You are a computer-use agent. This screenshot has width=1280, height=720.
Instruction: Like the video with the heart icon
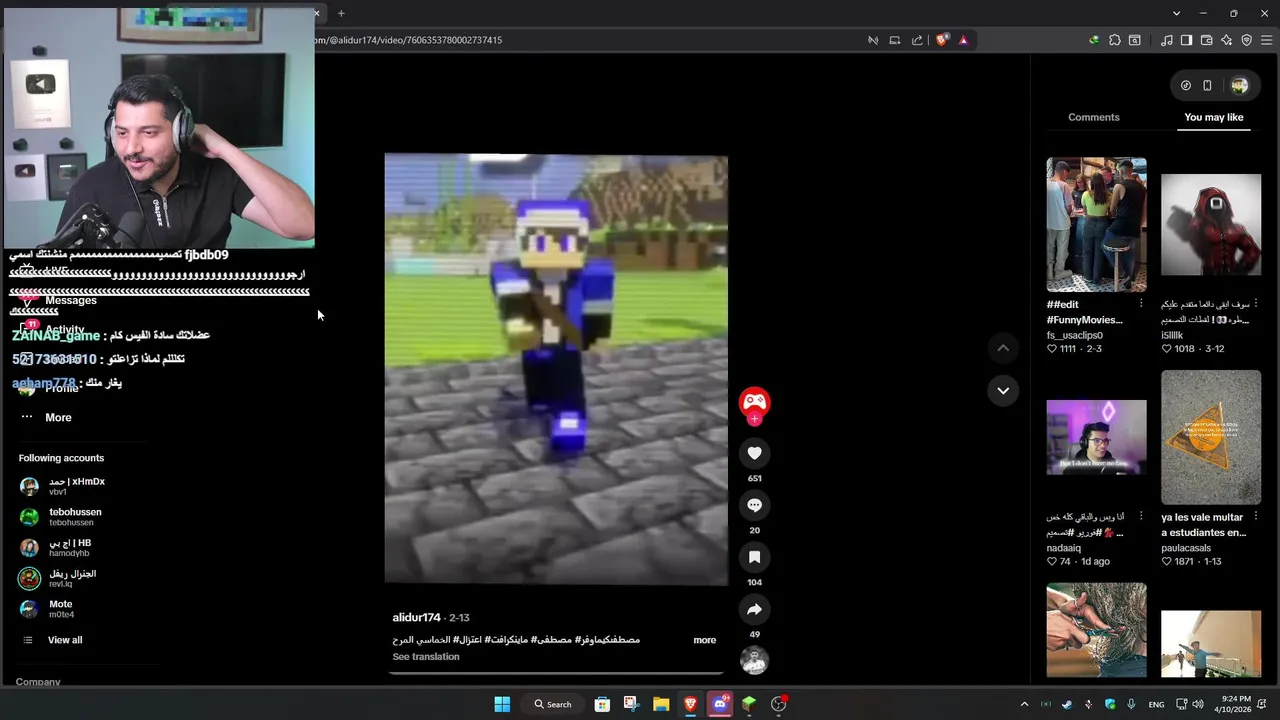point(754,453)
